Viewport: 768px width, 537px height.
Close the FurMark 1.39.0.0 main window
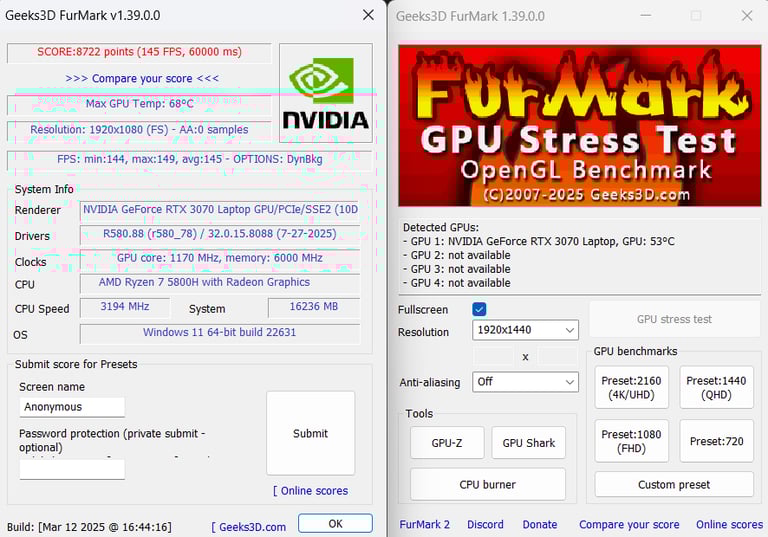coord(747,16)
